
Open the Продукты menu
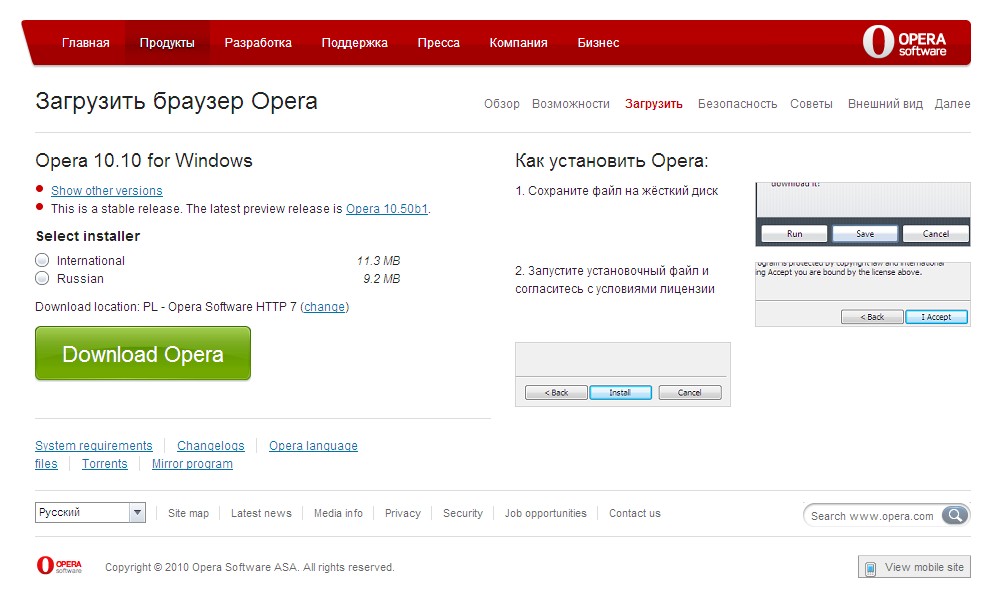click(167, 43)
